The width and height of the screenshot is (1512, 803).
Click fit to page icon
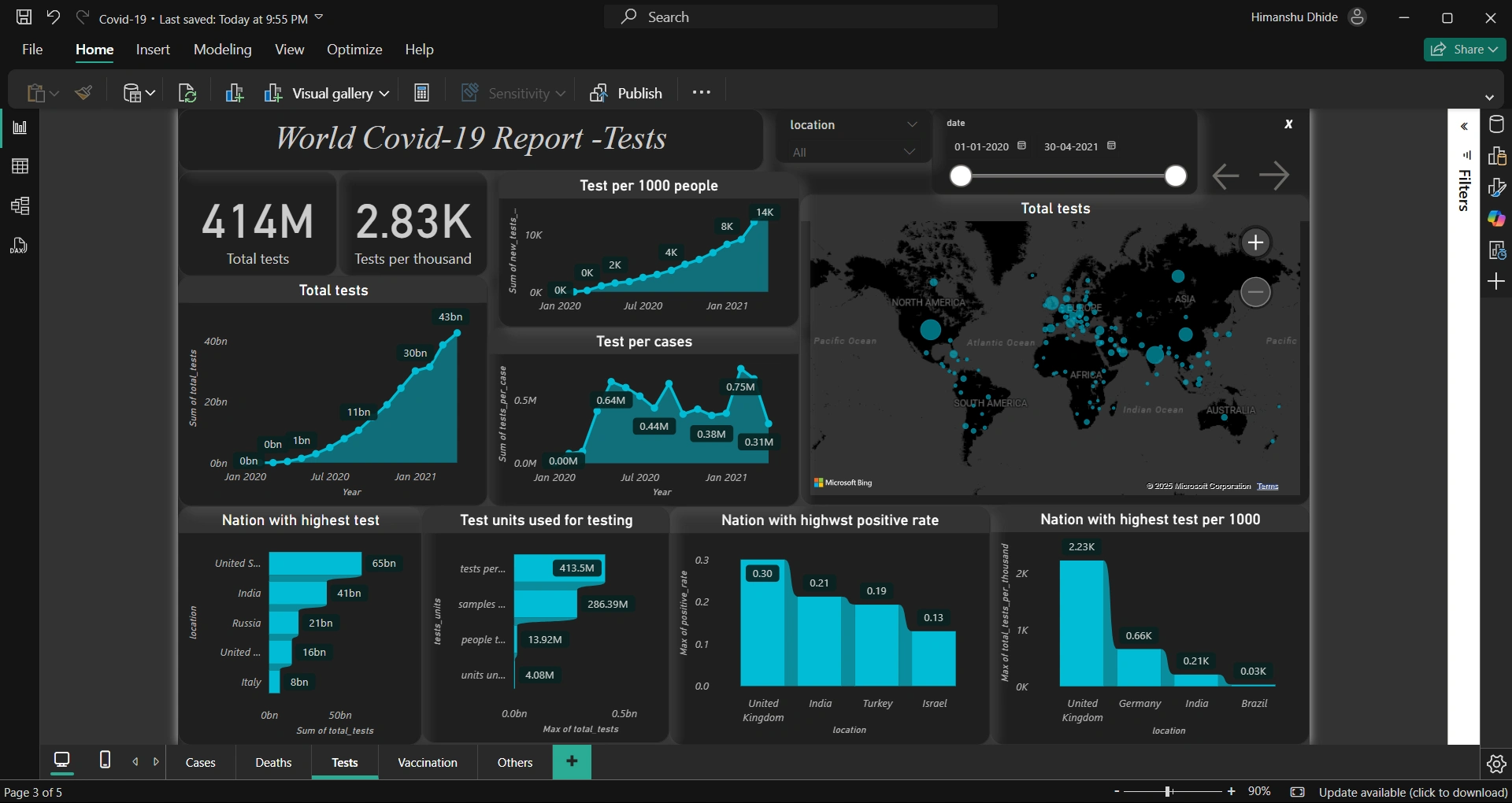(1298, 792)
